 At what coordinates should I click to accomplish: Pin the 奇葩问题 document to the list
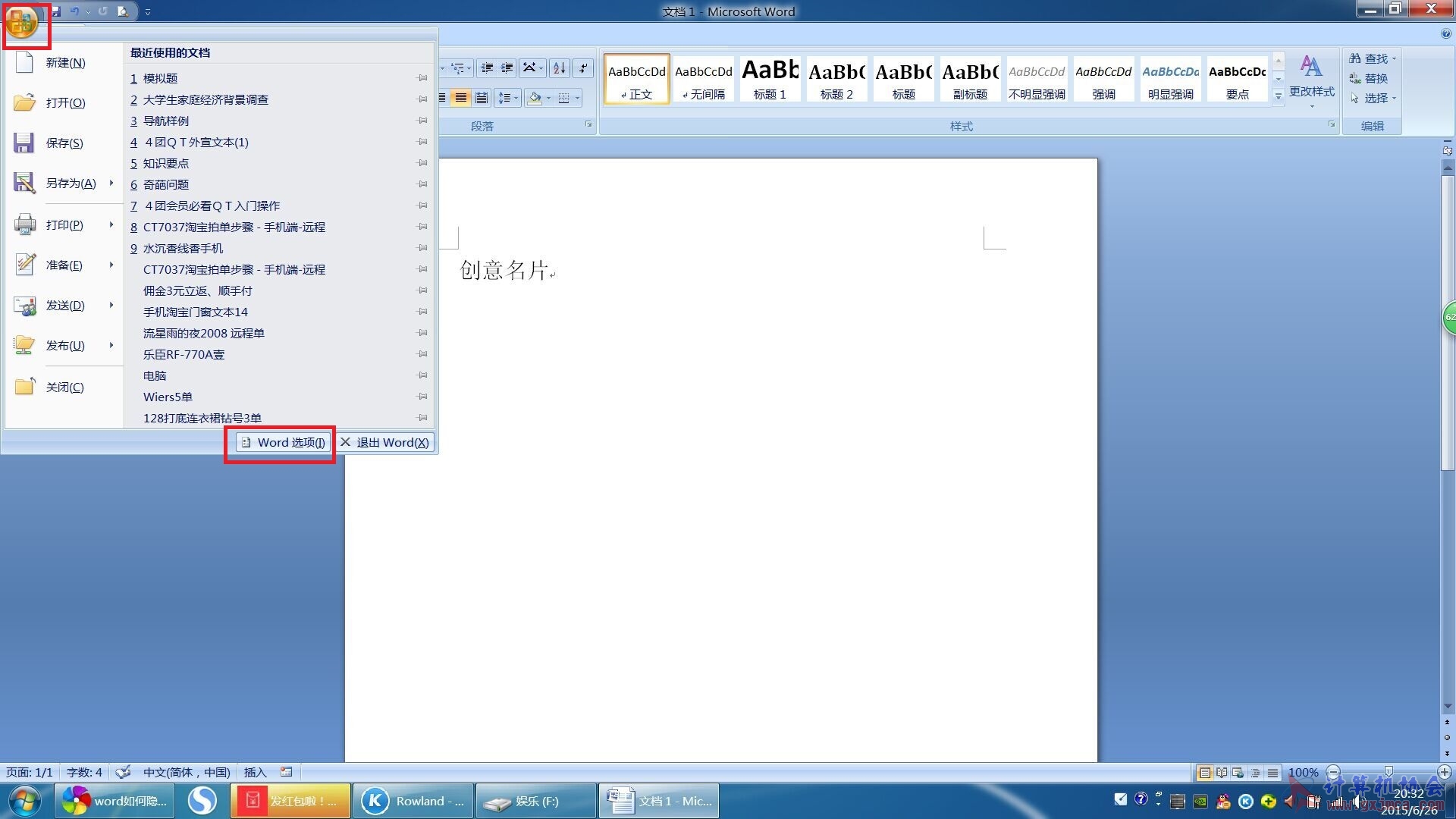click(422, 185)
